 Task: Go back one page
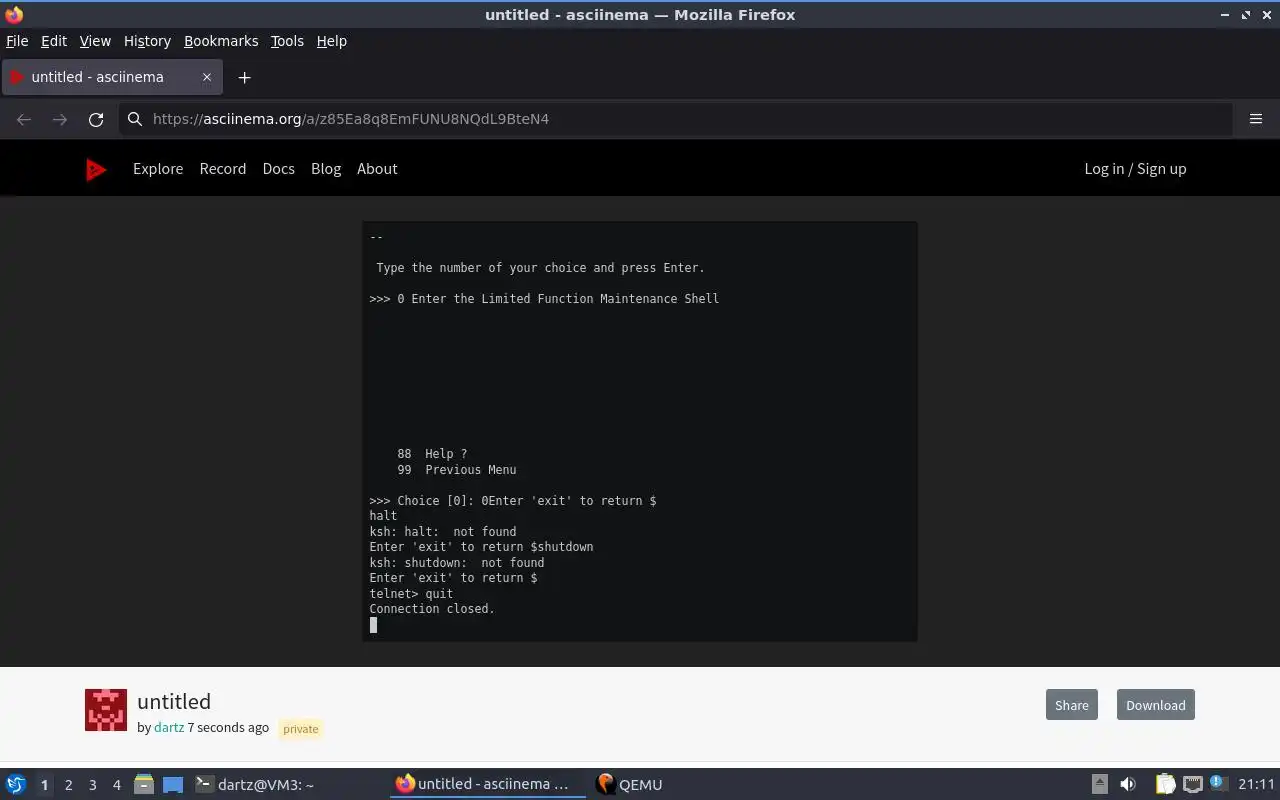(24, 119)
